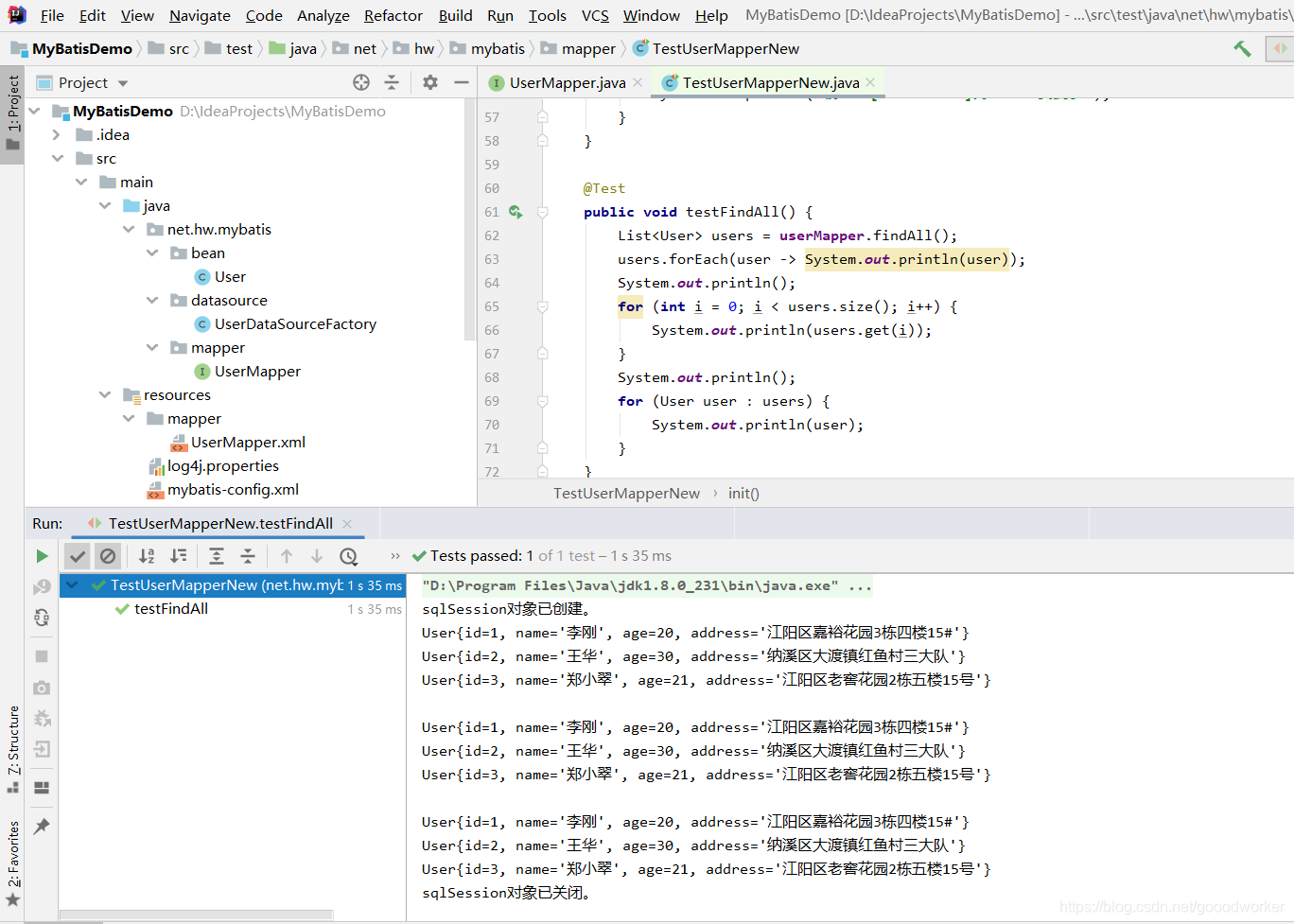
Task: Open the 7: Structure tool window stripe
Action: [x=13, y=749]
